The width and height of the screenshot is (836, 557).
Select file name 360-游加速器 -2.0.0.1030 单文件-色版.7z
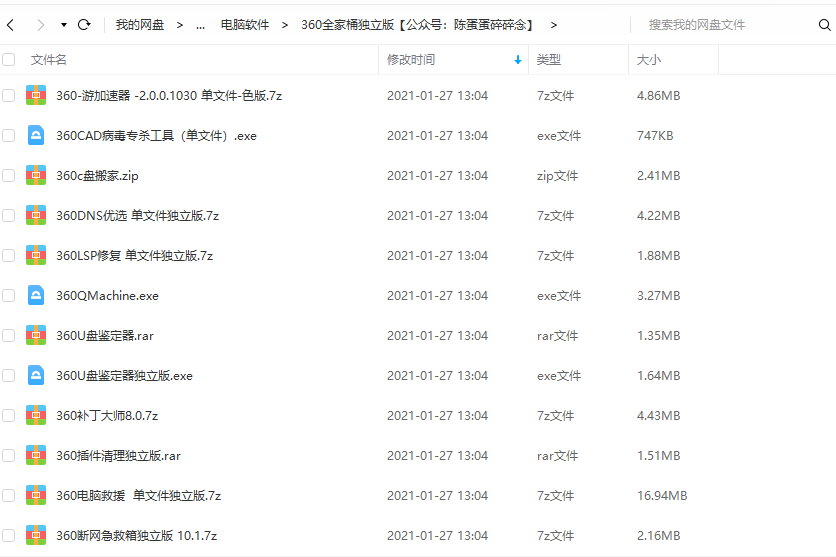point(169,95)
